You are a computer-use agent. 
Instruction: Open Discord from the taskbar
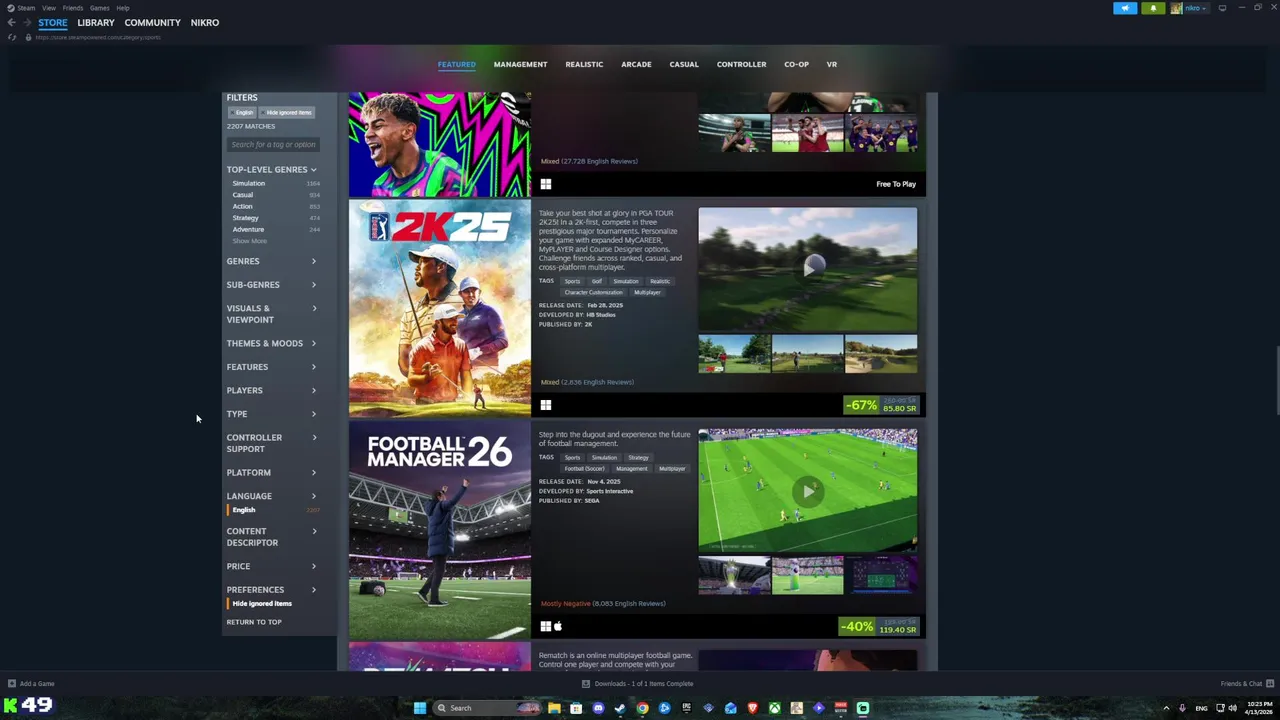click(598, 708)
